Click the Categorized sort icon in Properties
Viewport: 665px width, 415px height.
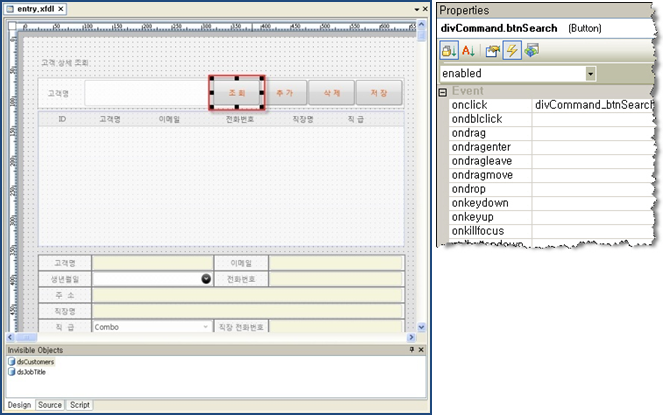point(450,51)
